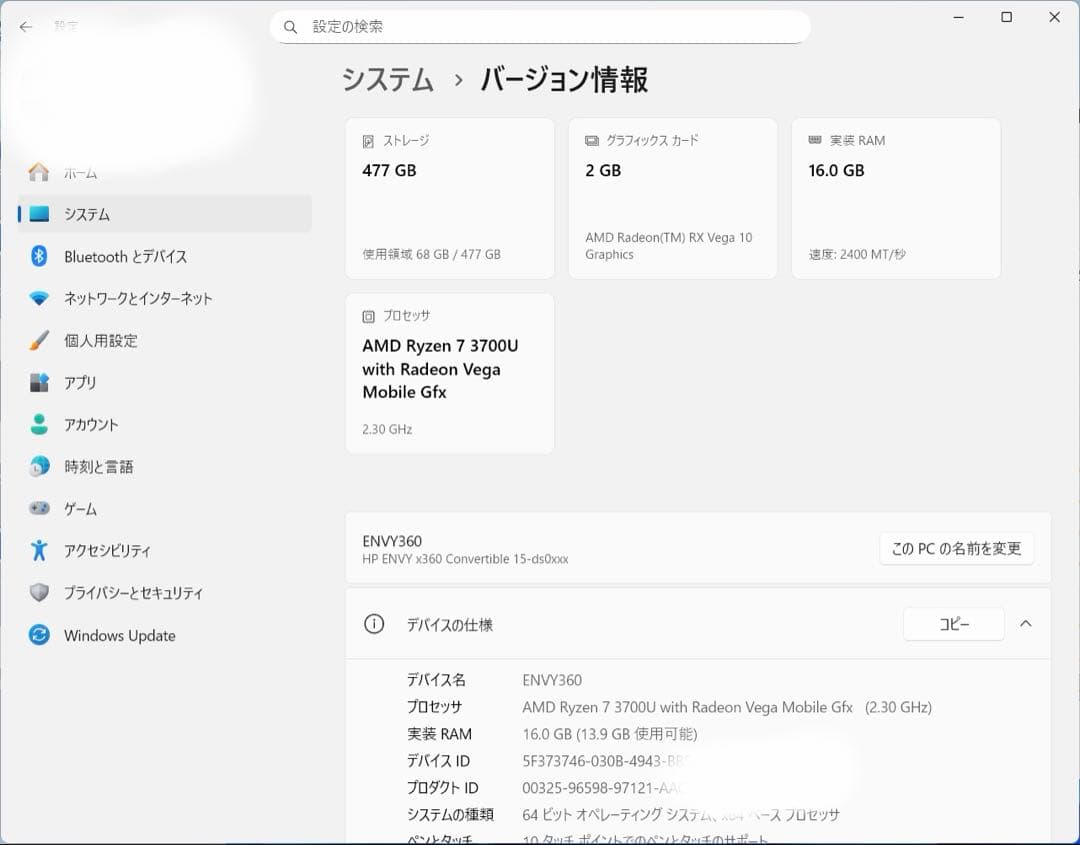Click the 実装 RAM memory icon
Viewport: 1080px width, 845px height.
(x=815, y=140)
